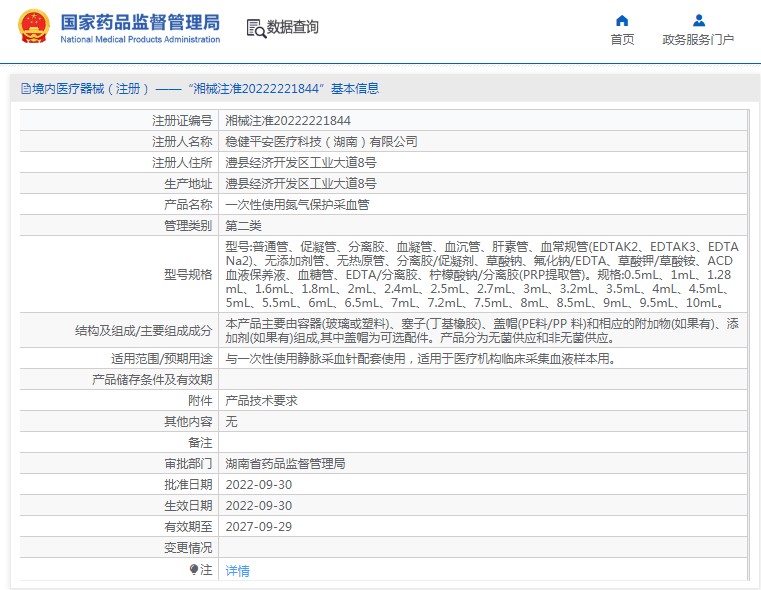This screenshot has height=590, width=761.
Task: Click the 第二类 management category value
Action: [x=245, y=226]
